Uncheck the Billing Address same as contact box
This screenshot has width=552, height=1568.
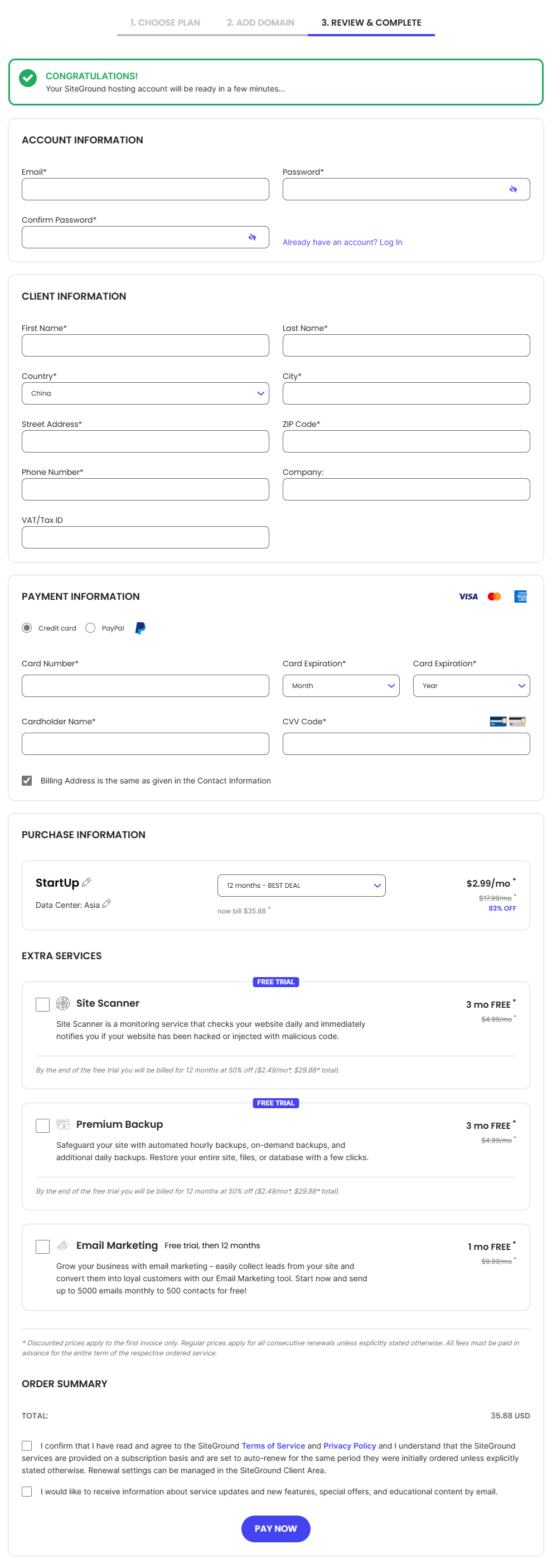point(27,780)
